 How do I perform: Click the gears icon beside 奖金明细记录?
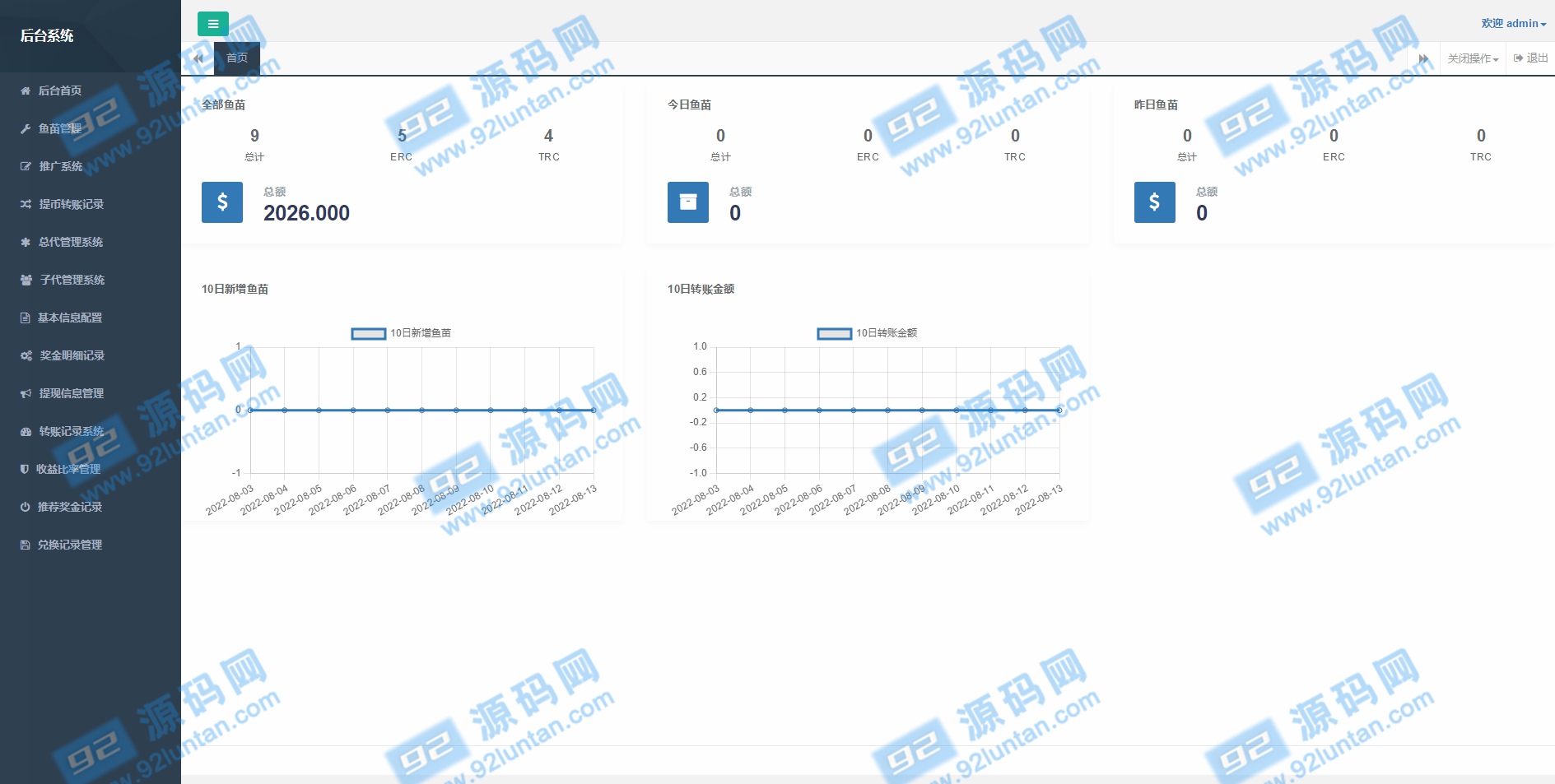[x=26, y=356]
